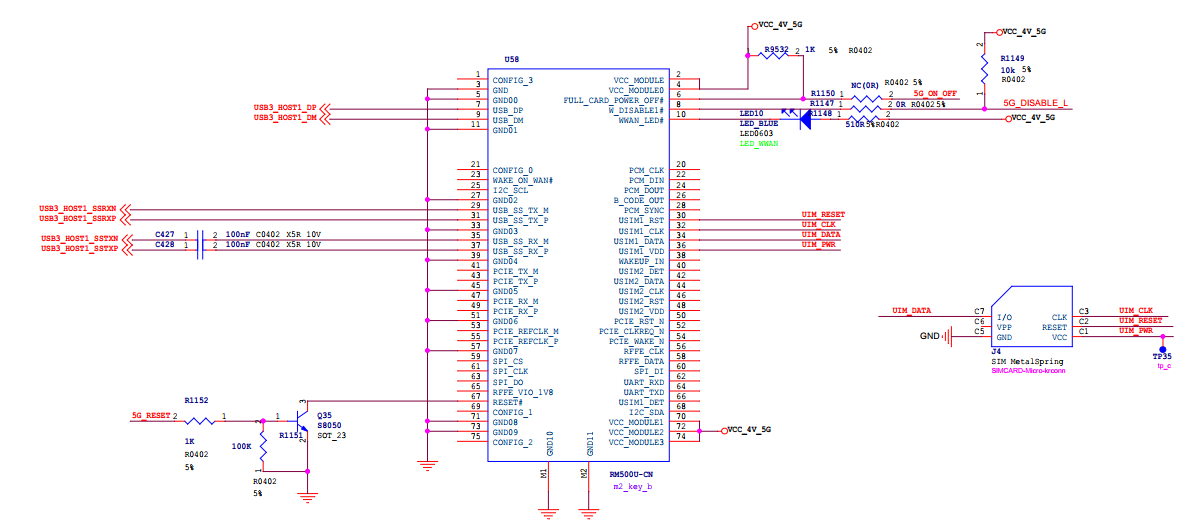Click the tp_c label below TP35
This screenshot has width=1185, height=529.
pos(1162,366)
